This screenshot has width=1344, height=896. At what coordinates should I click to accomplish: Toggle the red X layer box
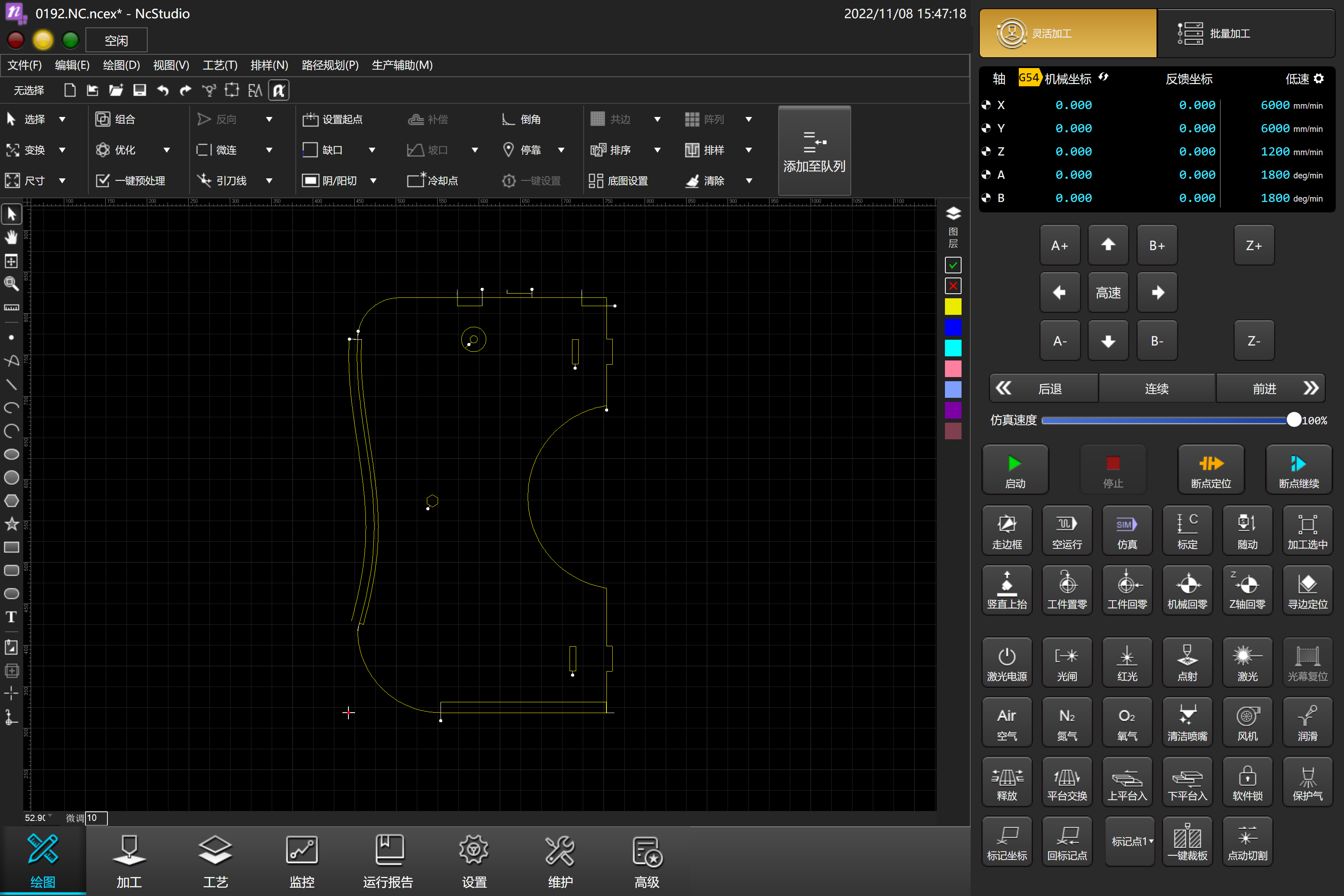coord(952,286)
